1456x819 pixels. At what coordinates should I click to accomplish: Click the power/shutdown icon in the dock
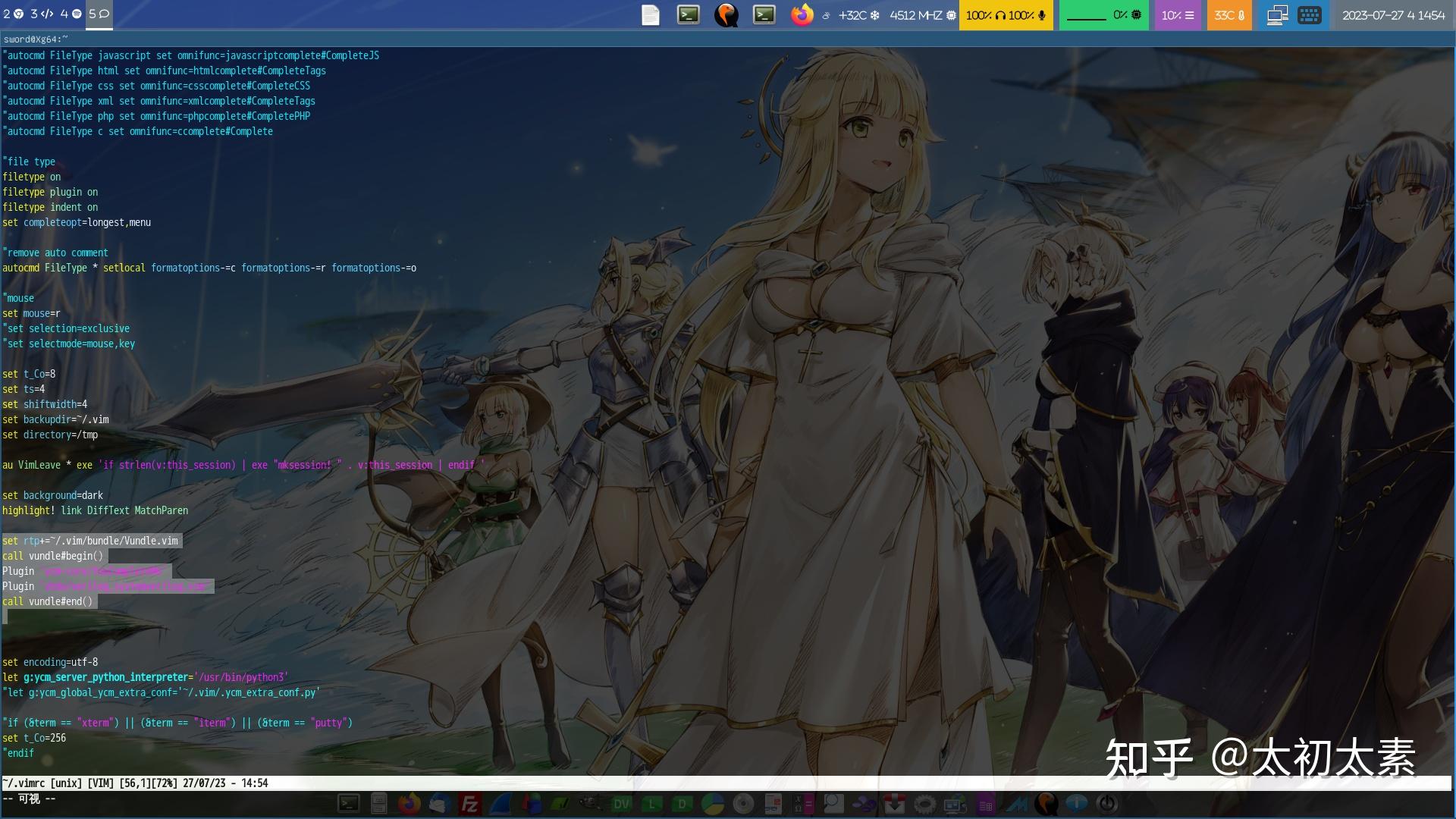1107,804
